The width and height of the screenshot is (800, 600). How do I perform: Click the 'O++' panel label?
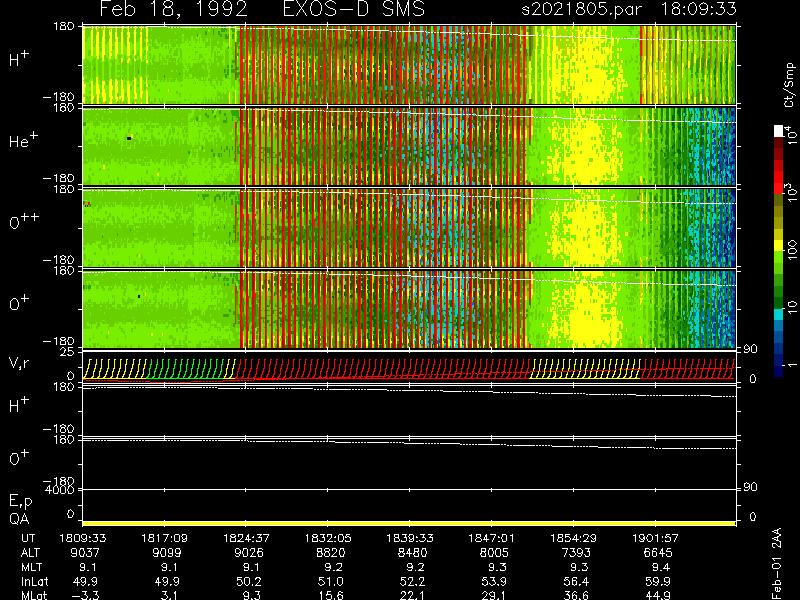click(24, 221)
